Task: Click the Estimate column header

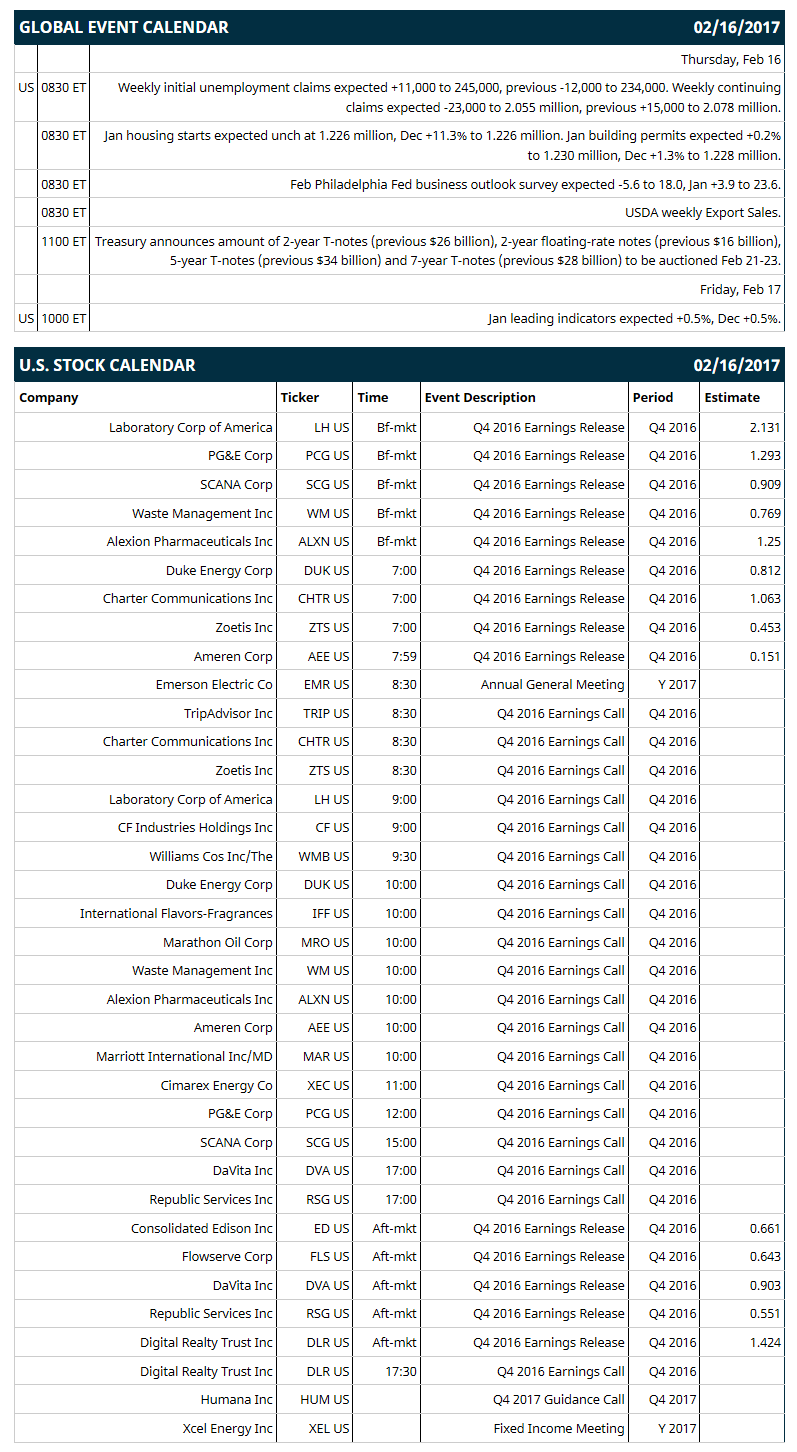Action: 732,397
